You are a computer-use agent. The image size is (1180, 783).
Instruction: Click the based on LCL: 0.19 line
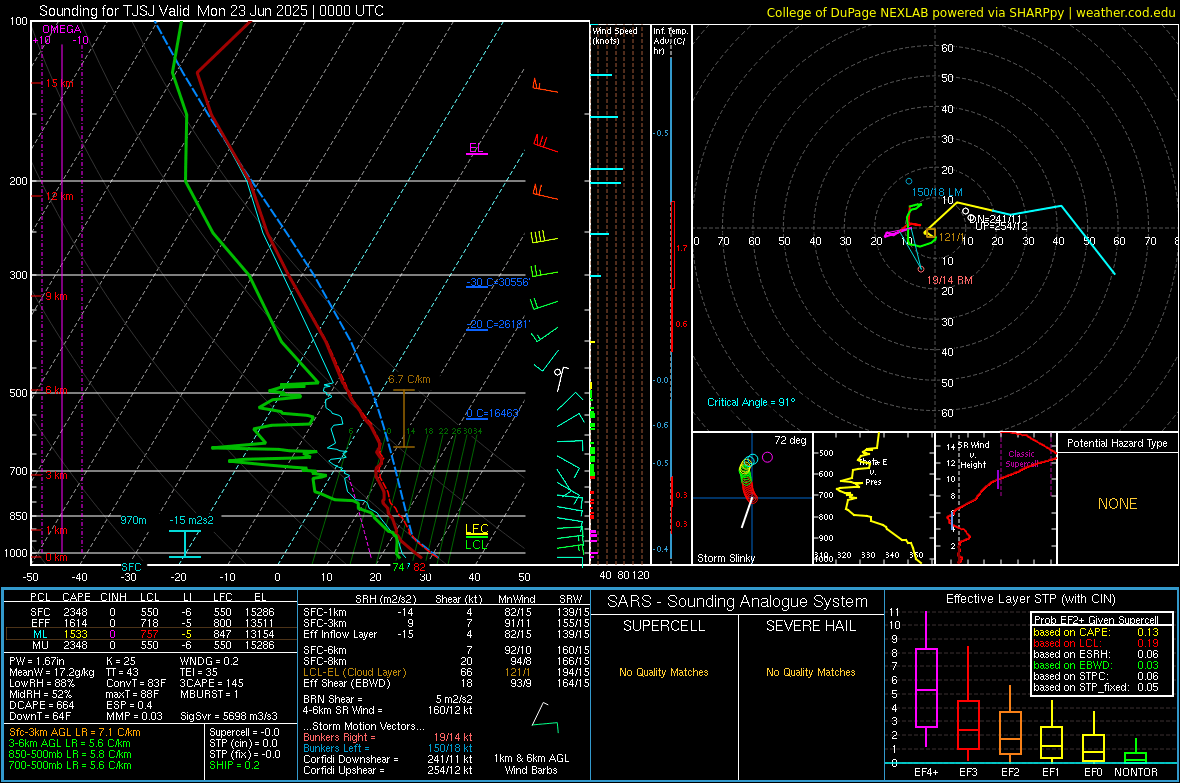pyautogui.click(x=1096, y=643)
